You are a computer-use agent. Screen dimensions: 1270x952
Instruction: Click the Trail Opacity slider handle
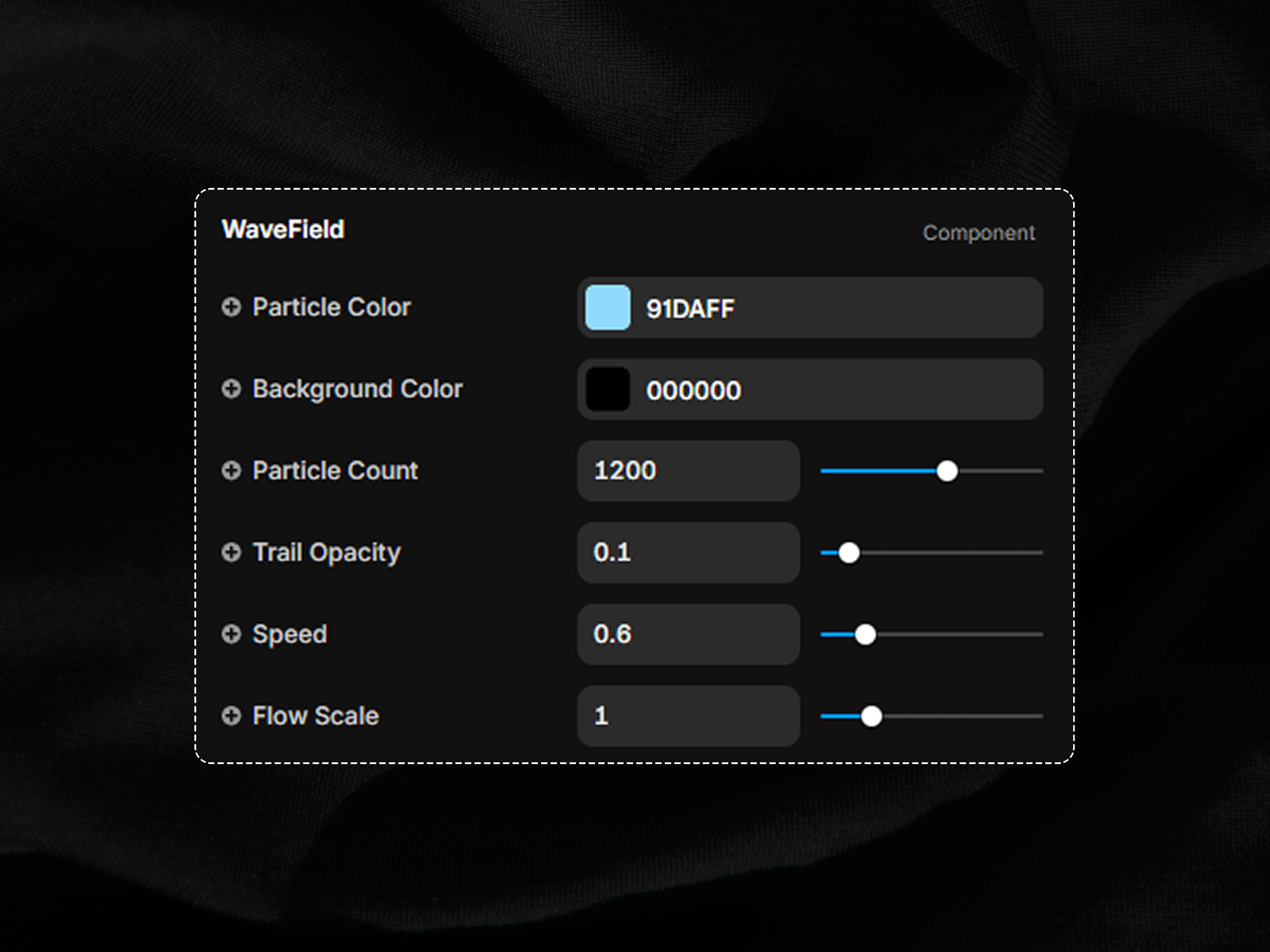click(x=849, y=553)
